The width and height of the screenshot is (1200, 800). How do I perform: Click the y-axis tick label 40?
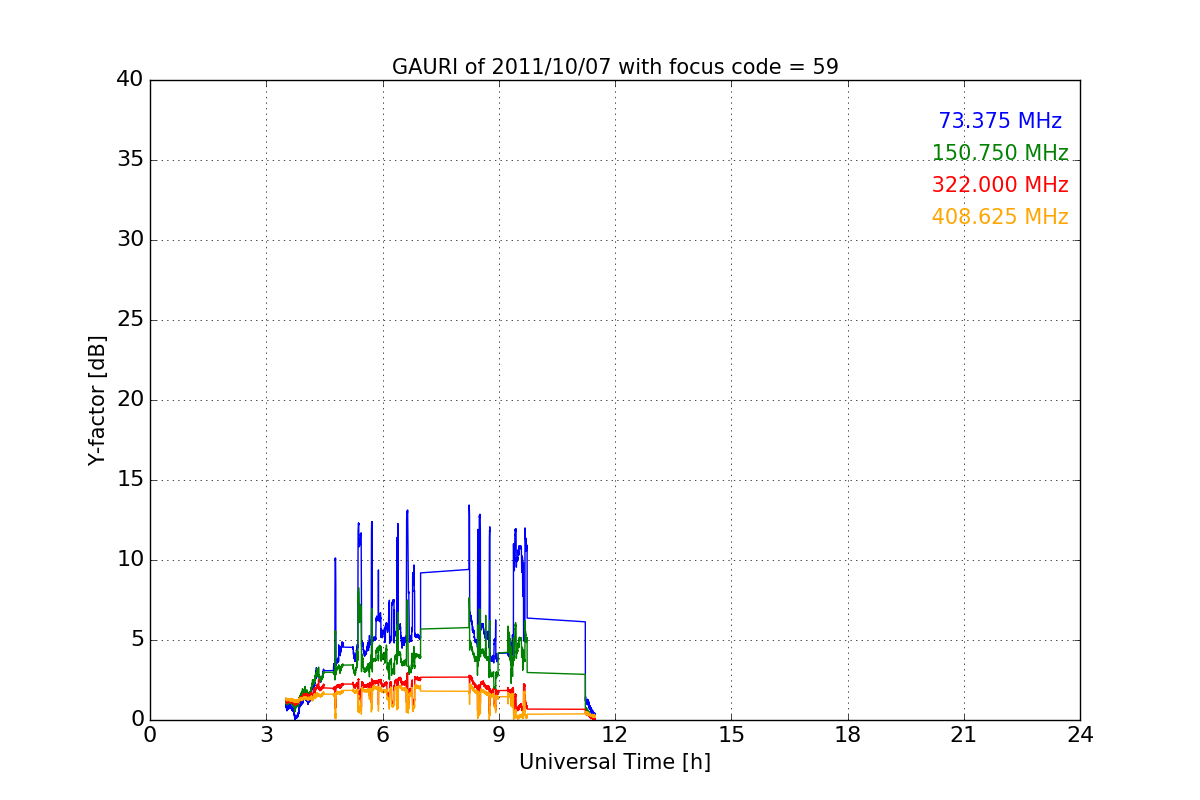click(x=130, y=80)
